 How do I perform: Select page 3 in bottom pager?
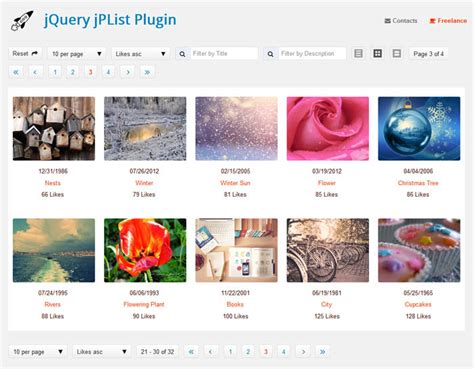(266, 352)
